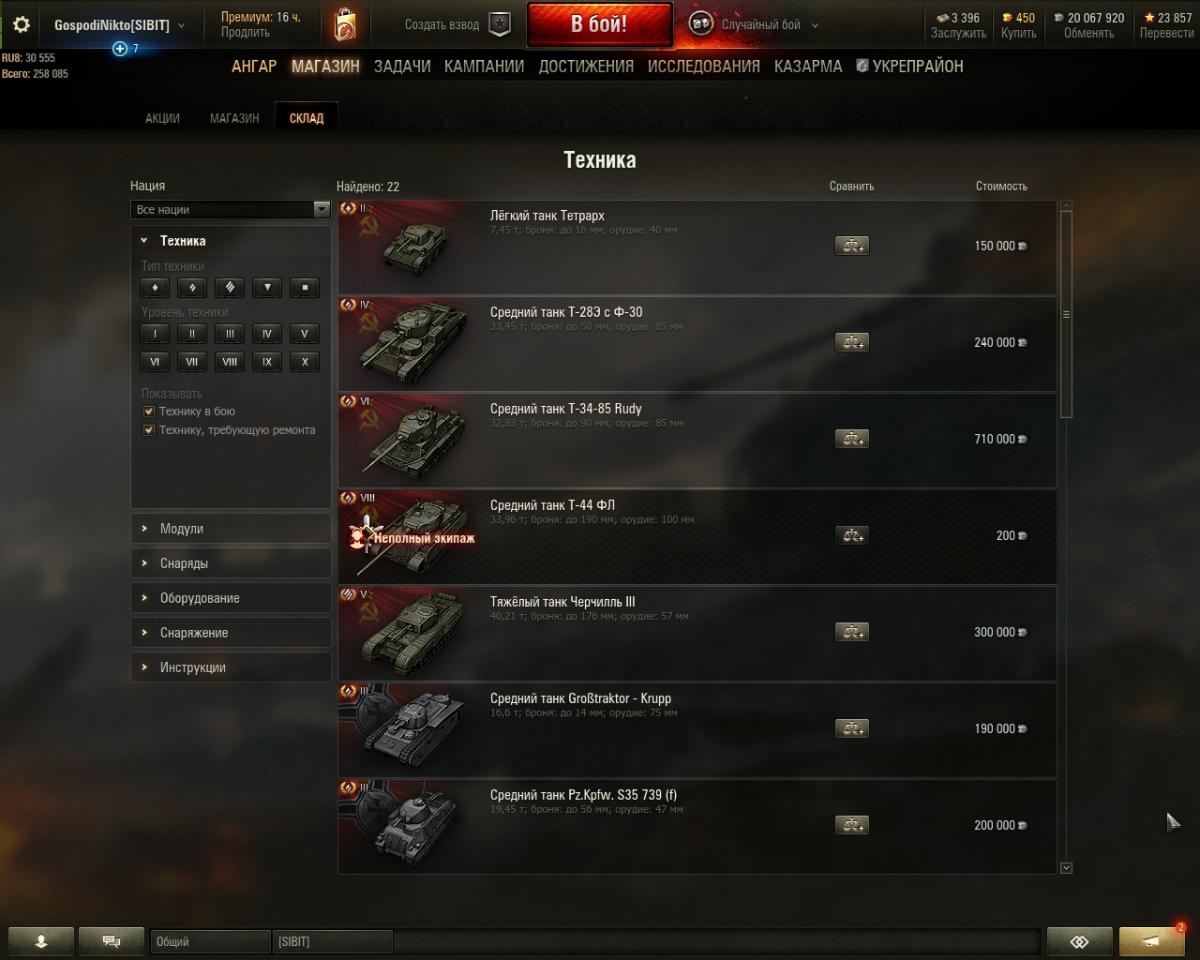Image resolution: width=1200 pixels, height=960 pixels.
Task: Expand the Оборудование filter section
Action: [230, 598]
